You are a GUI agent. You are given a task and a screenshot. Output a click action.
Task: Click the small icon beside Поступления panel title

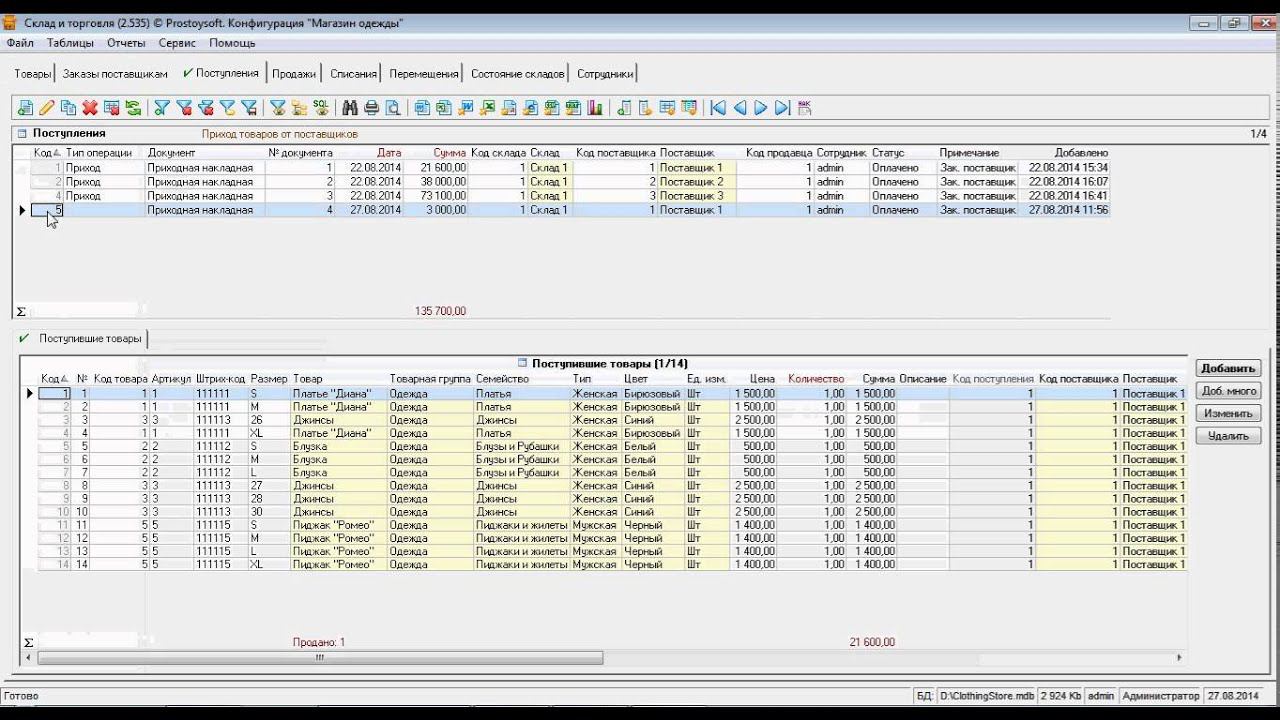(22, 133)
